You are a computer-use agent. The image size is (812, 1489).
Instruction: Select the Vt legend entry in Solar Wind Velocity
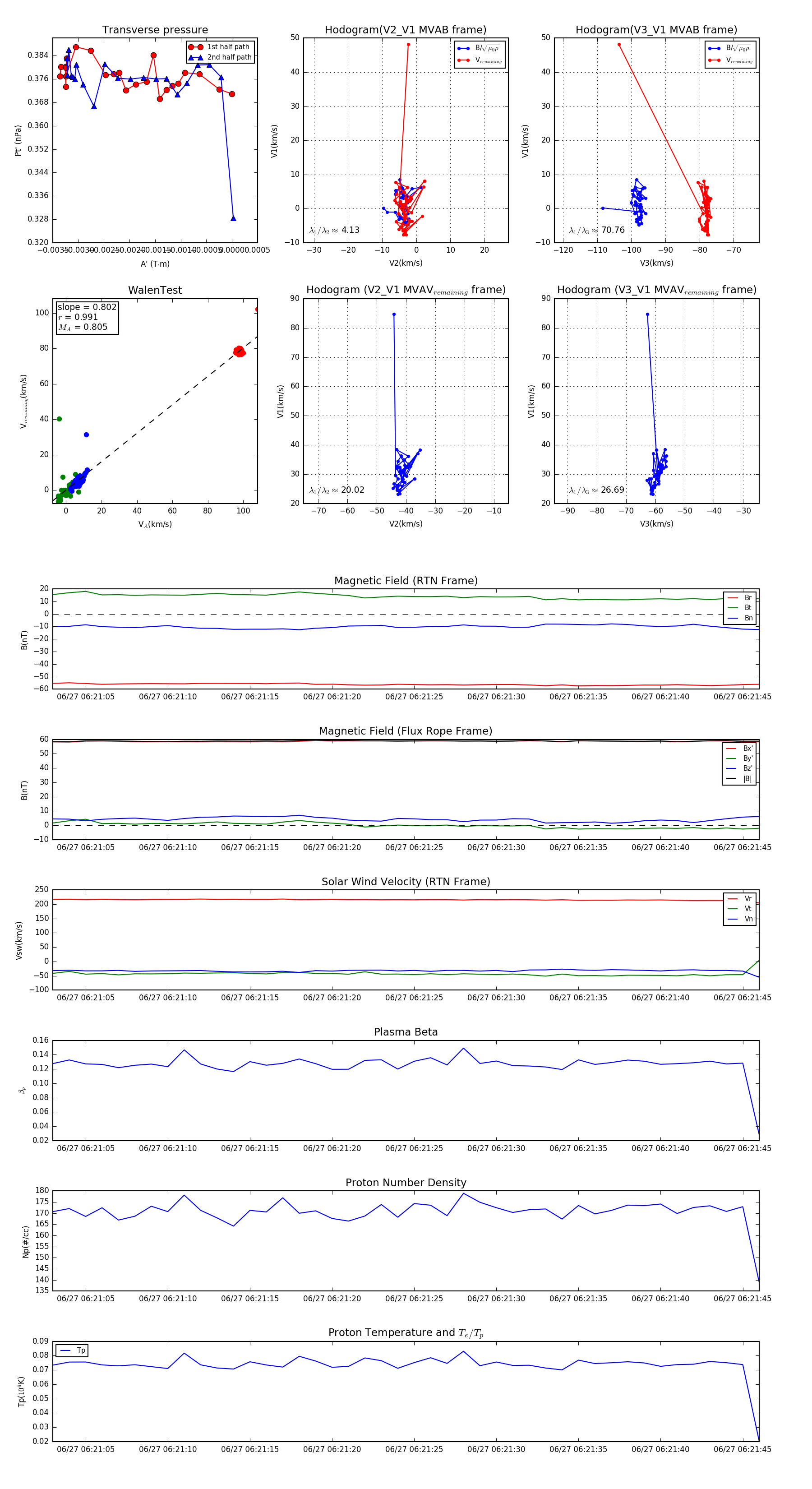tap(740, 909)
